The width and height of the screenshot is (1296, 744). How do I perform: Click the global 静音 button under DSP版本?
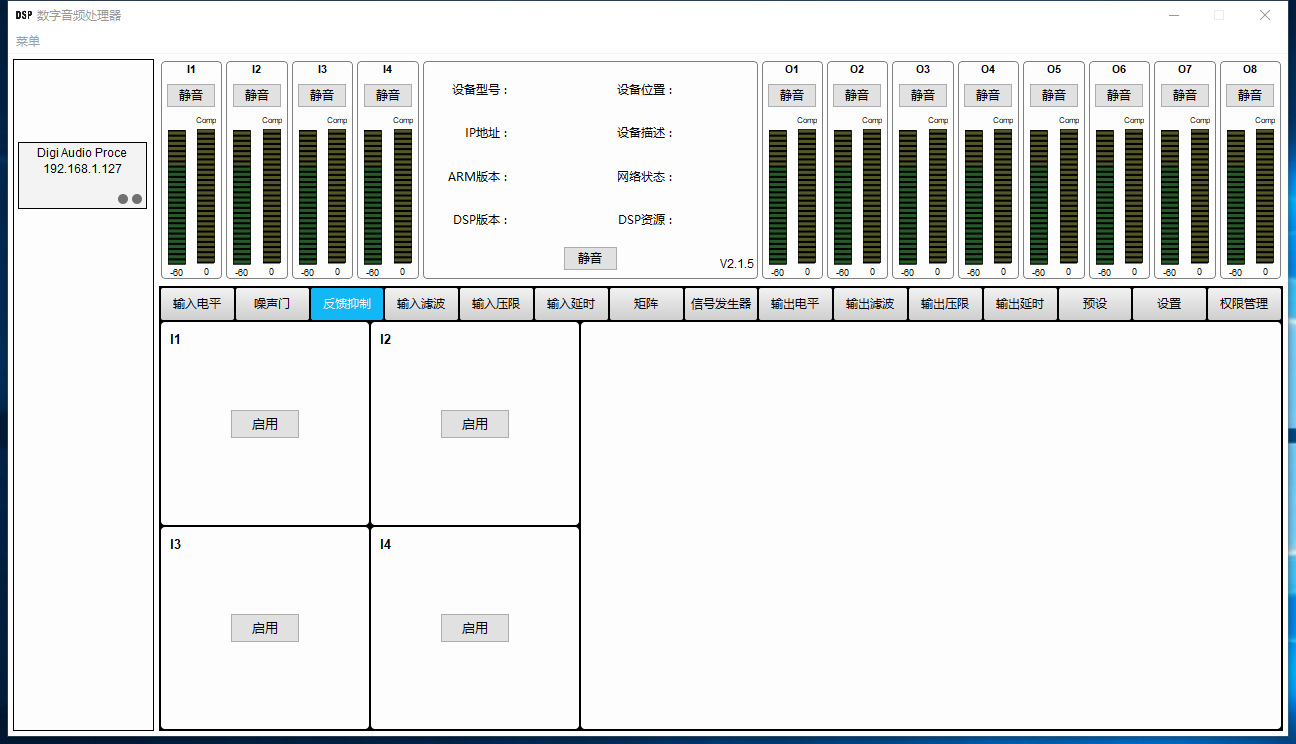590,258
